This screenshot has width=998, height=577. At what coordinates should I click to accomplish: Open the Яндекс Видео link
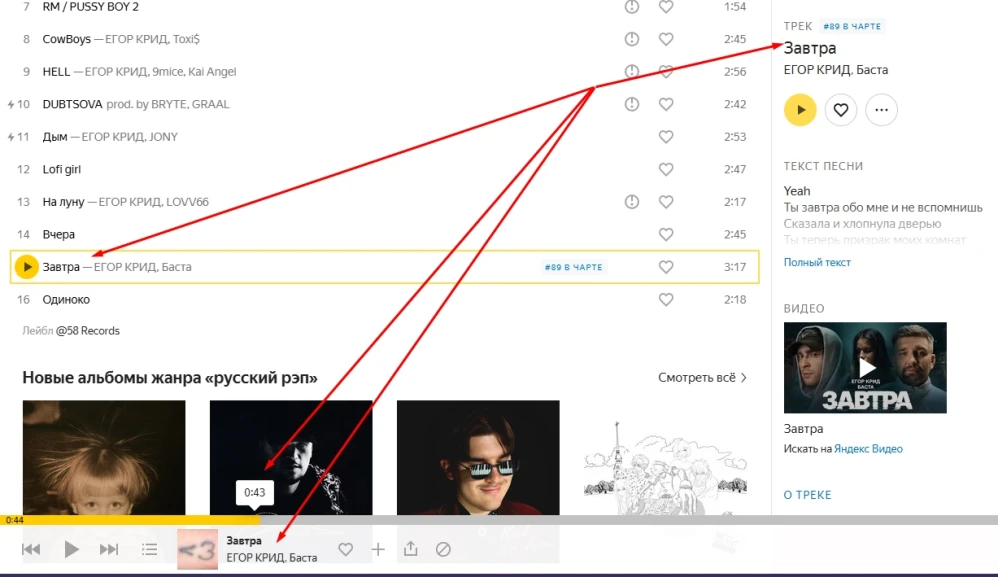click(x=866, y=449)
